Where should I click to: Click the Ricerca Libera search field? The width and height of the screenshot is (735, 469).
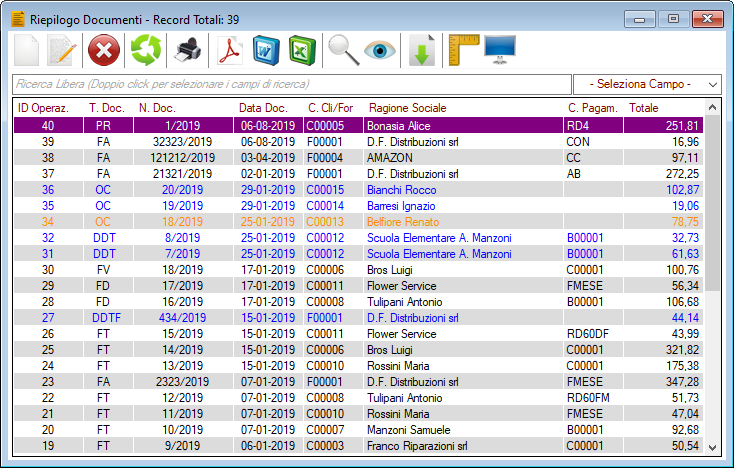pos(290,84)
